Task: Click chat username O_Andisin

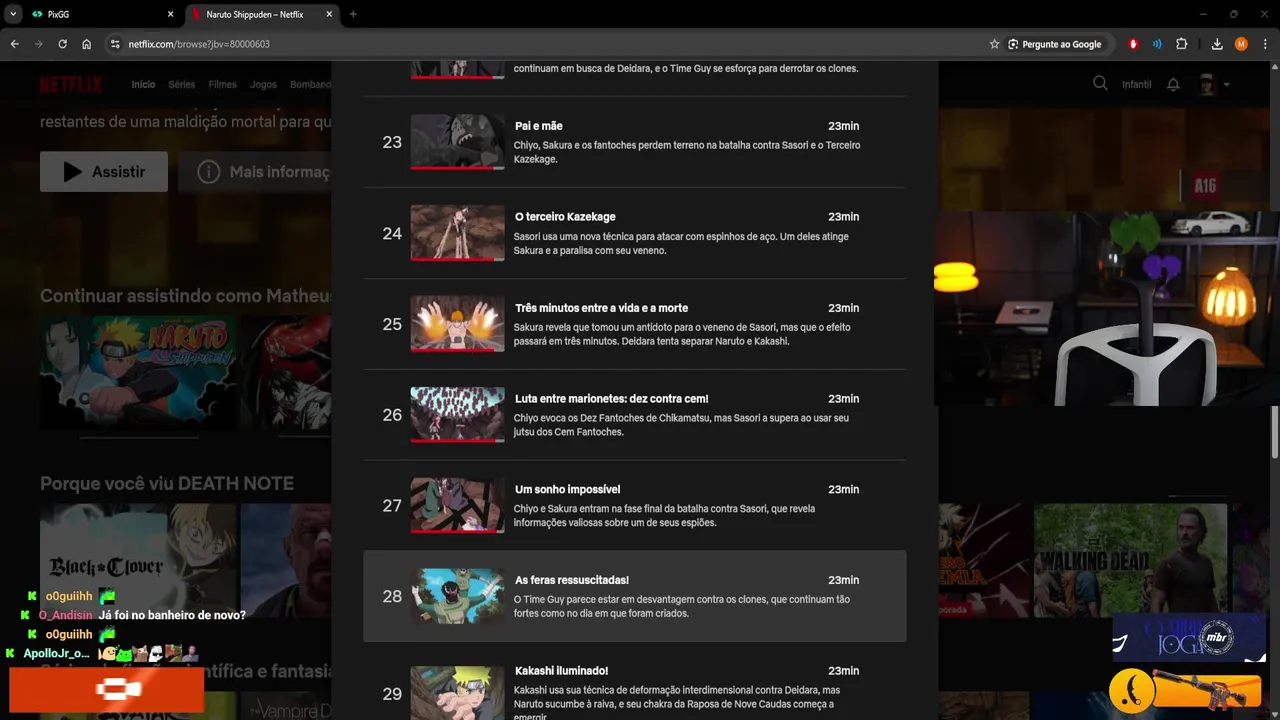Action: 66,615
